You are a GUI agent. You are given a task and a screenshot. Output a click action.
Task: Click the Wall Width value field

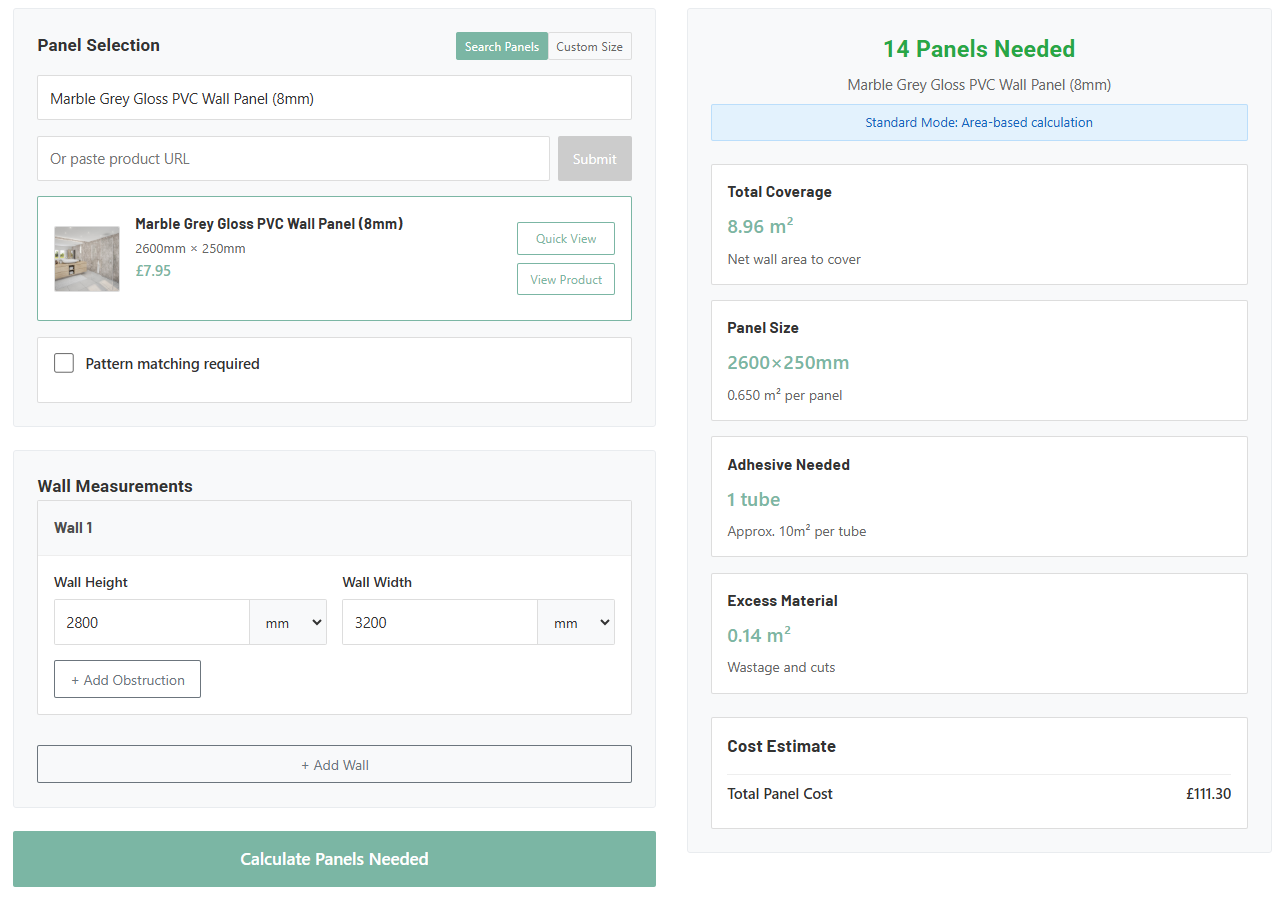click(439, 623)
